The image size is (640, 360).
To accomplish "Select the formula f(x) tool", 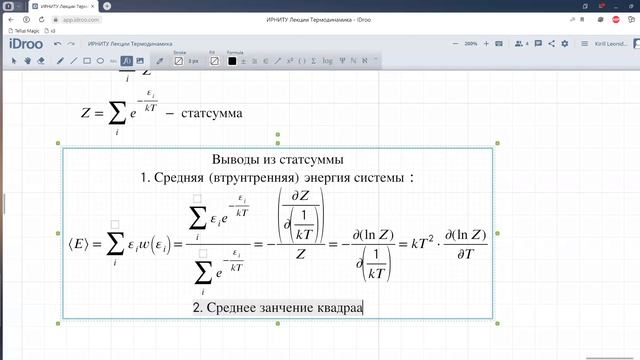I will pos(127,61).
